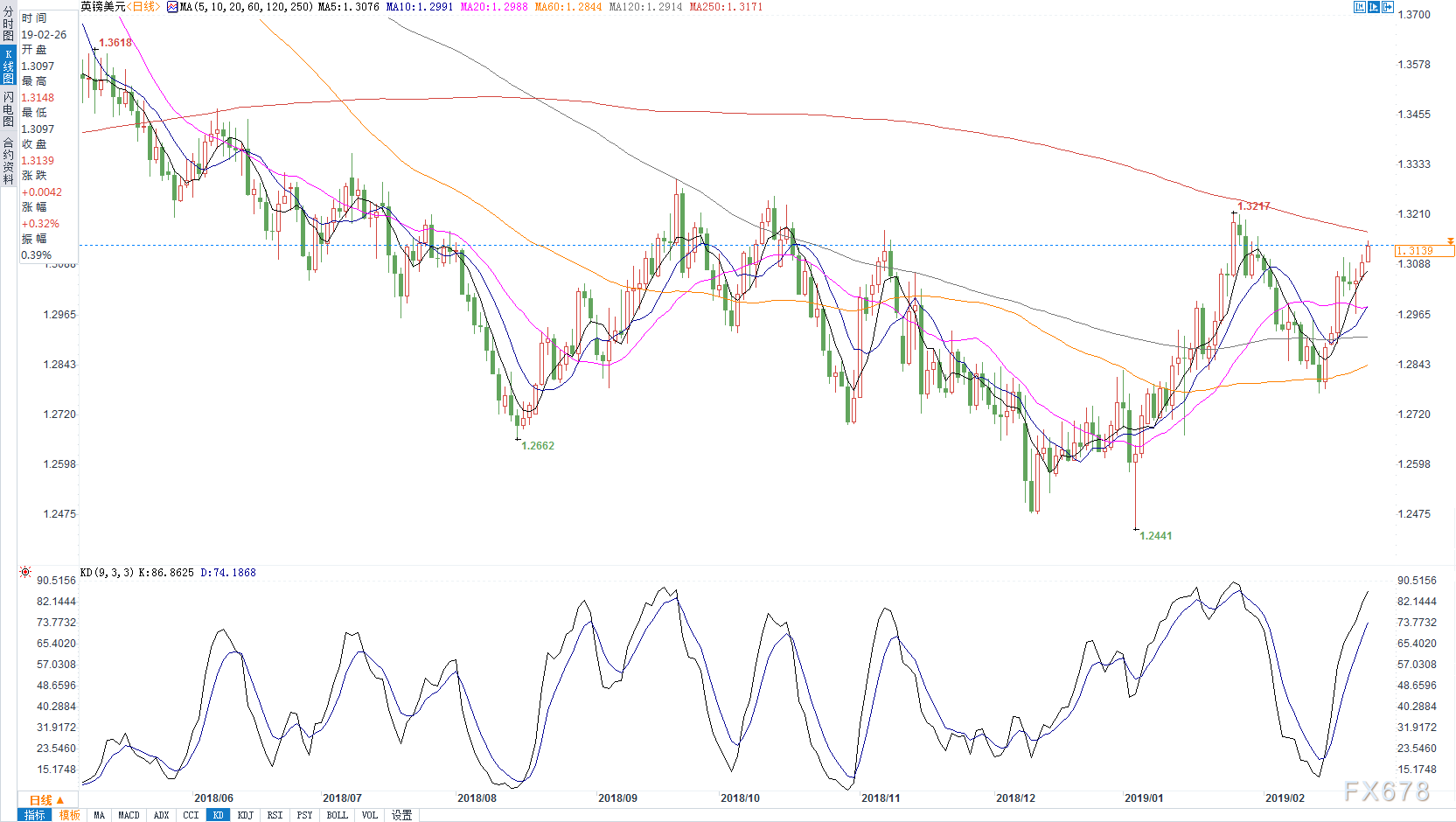The image size is (1456, 822).
Task: Click the MA5:1.3076 legend value
Action: tap(349, 7)
